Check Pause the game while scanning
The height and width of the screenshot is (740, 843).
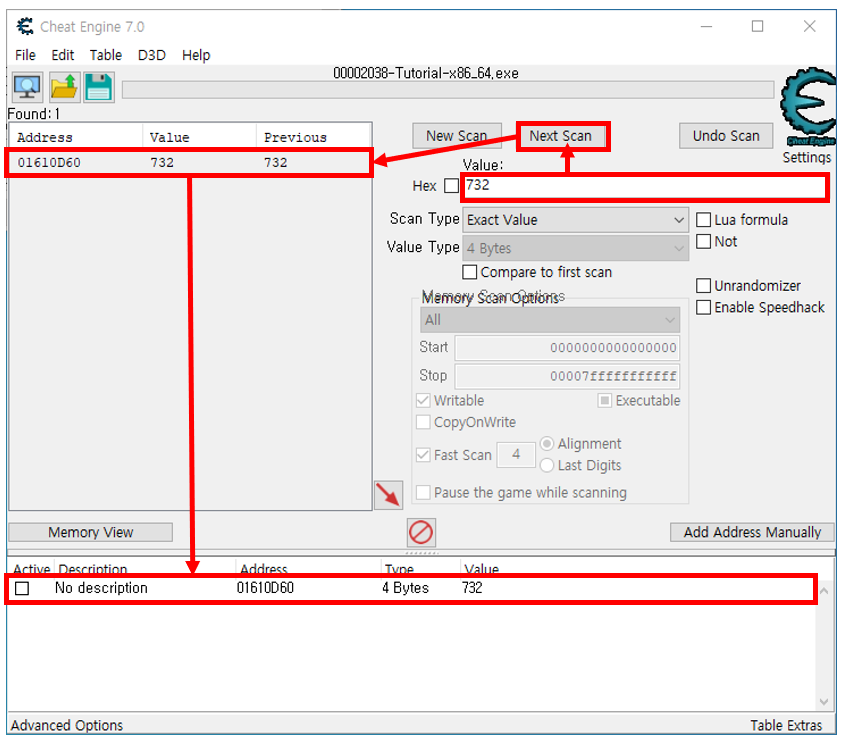423,493
